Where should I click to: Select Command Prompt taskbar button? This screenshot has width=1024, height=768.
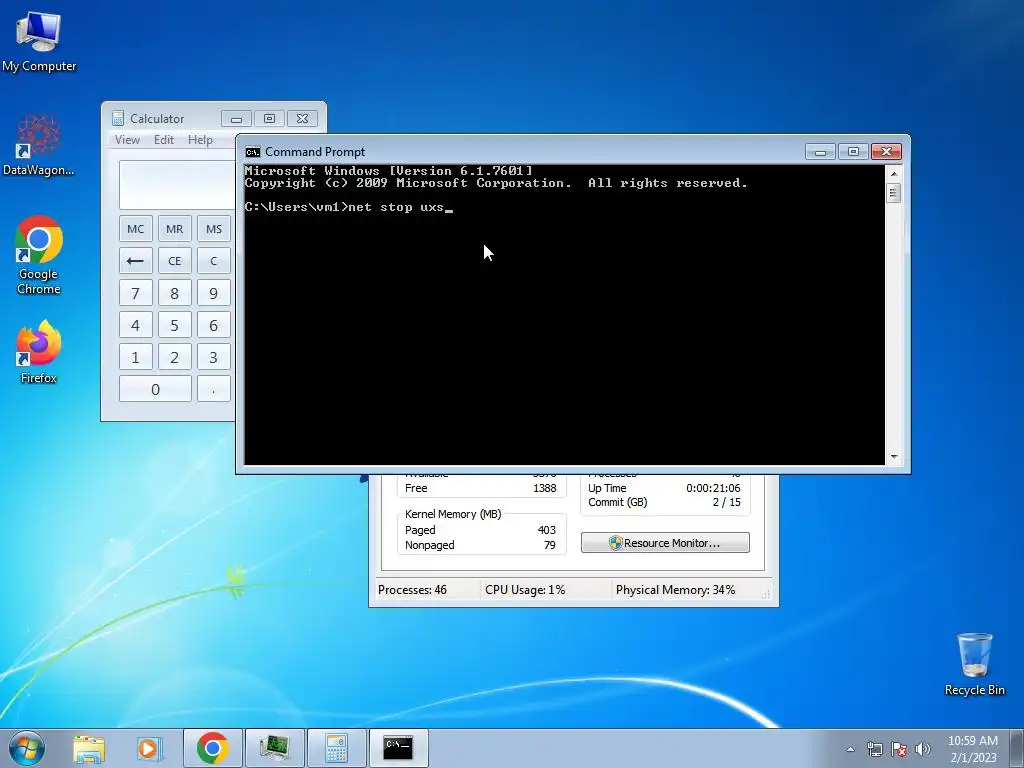[x=398, y=748]
